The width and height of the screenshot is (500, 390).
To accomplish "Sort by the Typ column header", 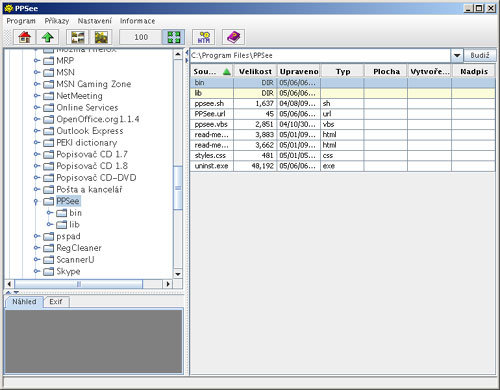I will (343, 71).
